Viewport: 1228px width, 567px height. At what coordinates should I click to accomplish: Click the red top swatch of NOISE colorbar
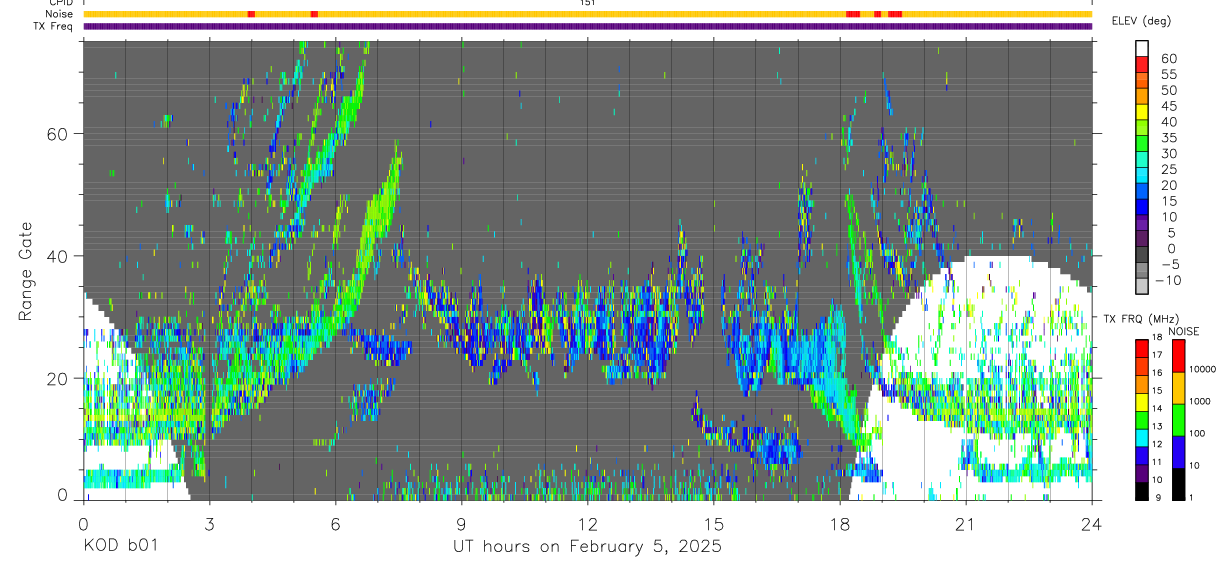click(x=1179, y=355)
